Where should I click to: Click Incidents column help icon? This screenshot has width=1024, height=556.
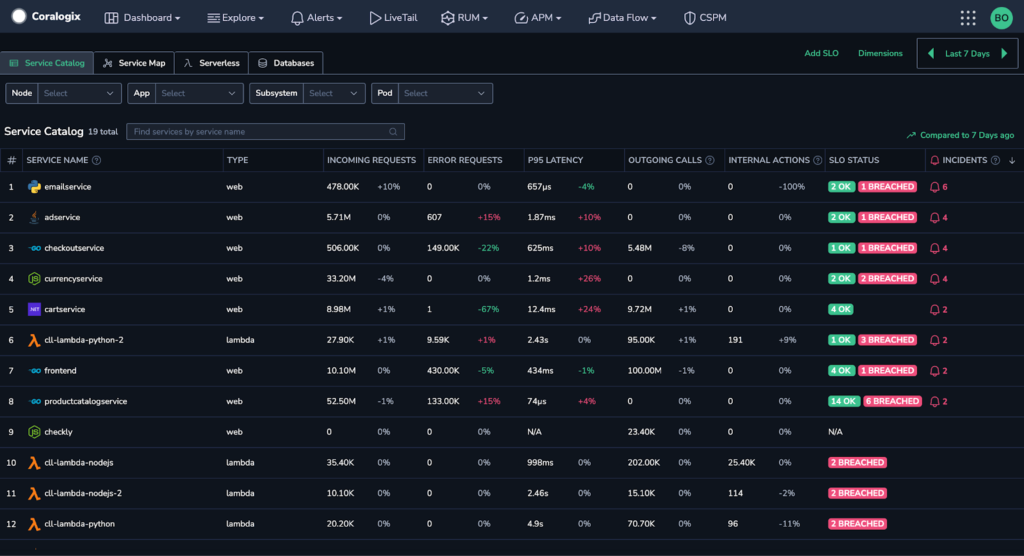995,160
